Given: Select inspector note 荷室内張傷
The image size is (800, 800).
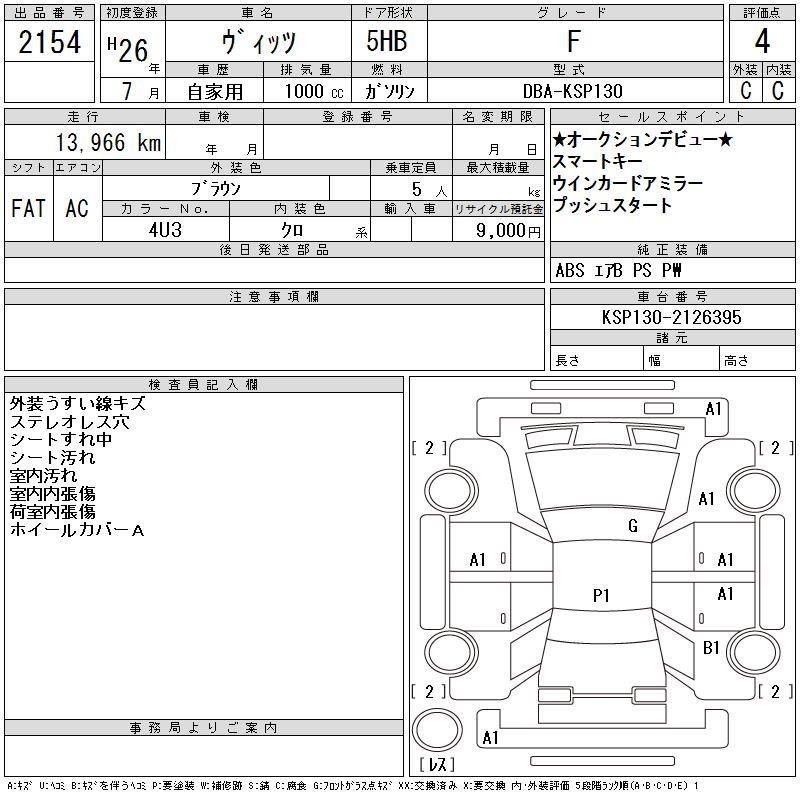Looking at the screenshot, I should click(52, 512).
